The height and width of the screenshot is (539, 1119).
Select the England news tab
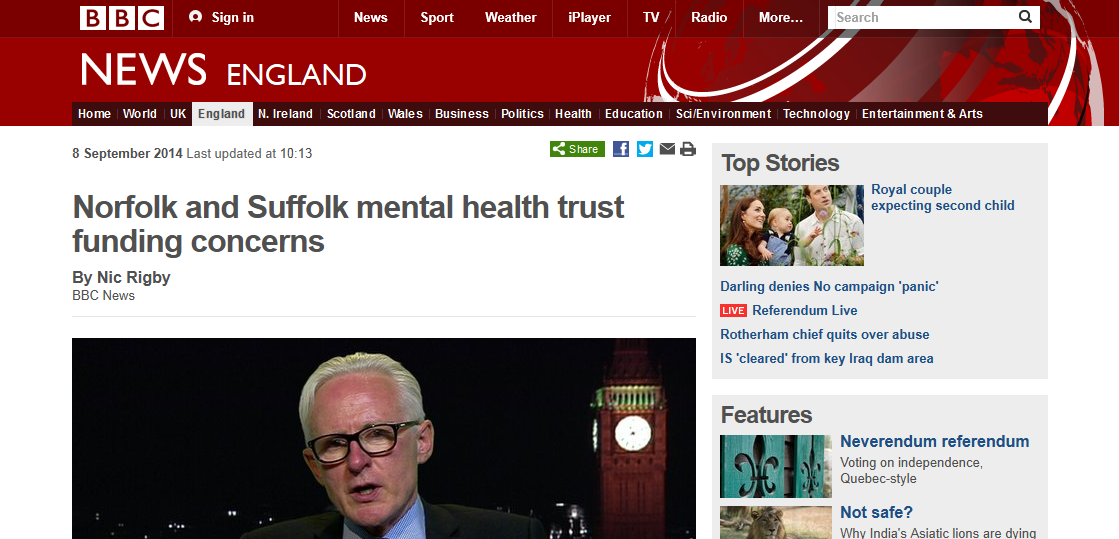coord(222,114)
